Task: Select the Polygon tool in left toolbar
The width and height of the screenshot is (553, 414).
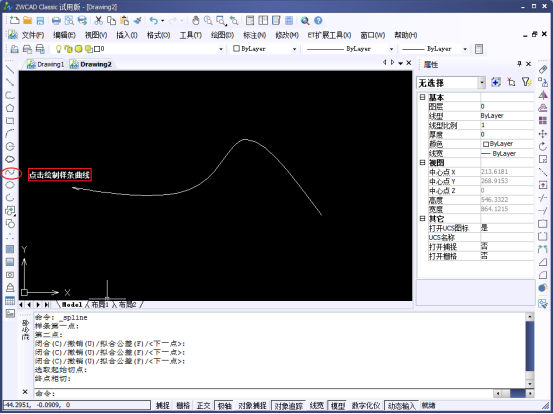Action: tap(10, 108)
